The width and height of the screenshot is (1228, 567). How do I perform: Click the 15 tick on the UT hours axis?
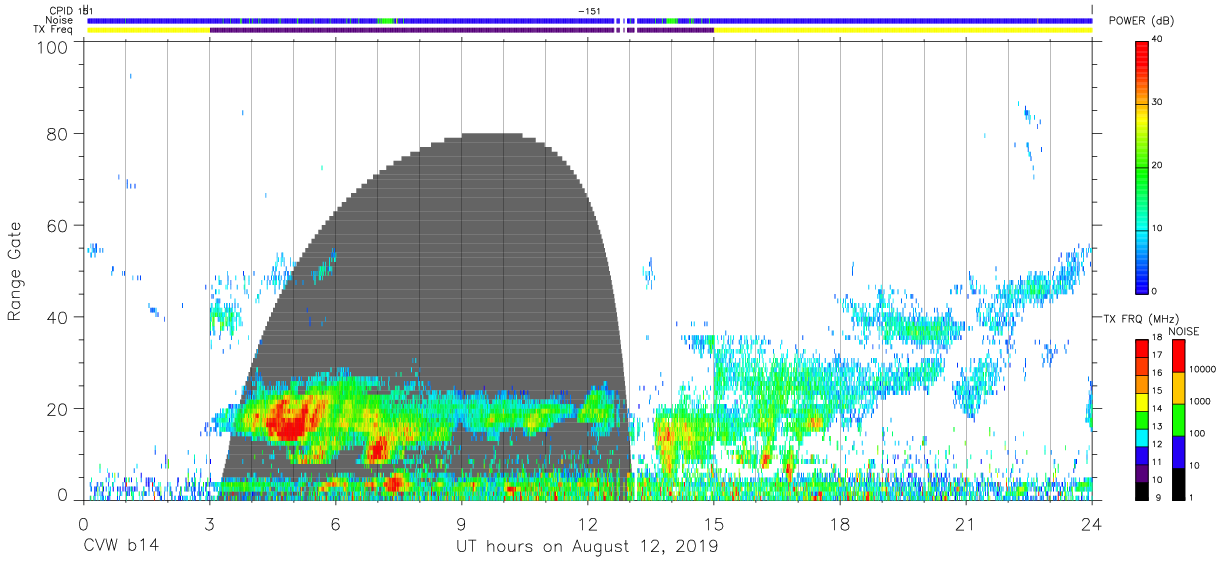coord(714,524)
